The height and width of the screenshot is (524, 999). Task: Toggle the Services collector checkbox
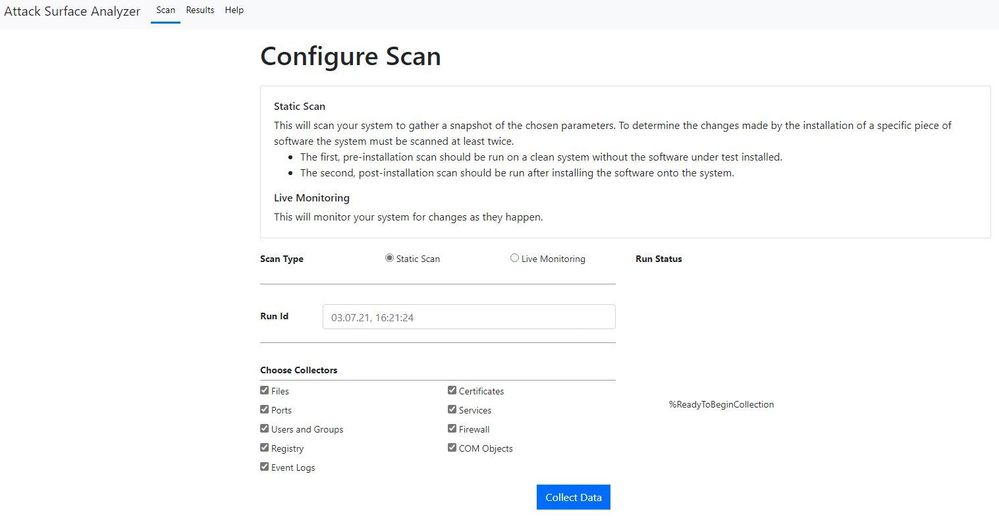(x=452, y=409)
